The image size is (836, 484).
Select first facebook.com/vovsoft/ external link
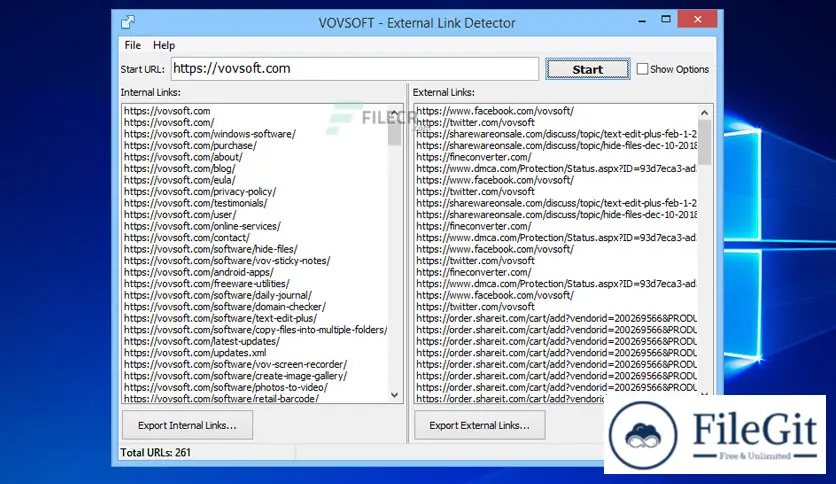(495, 111)
